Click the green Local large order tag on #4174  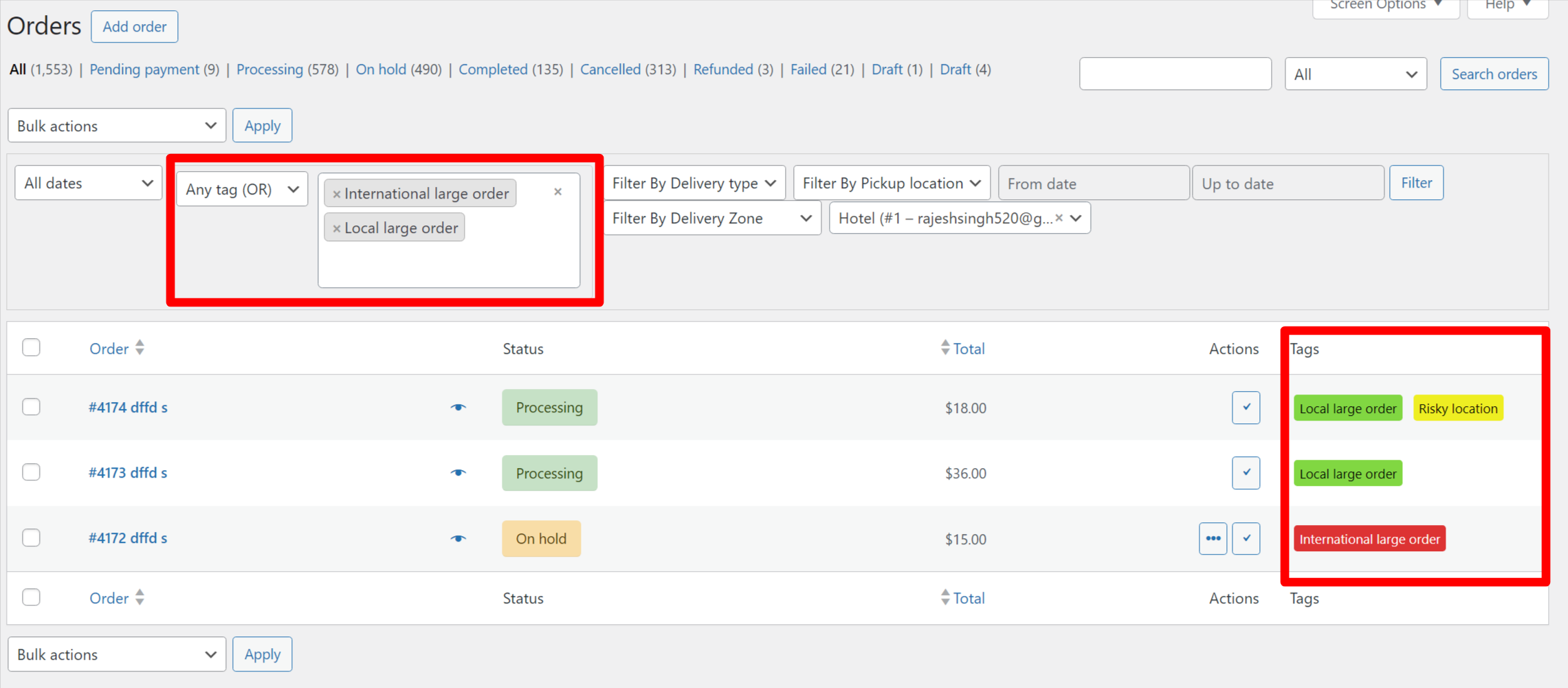pyautogui.click(x=1347, y=408)
